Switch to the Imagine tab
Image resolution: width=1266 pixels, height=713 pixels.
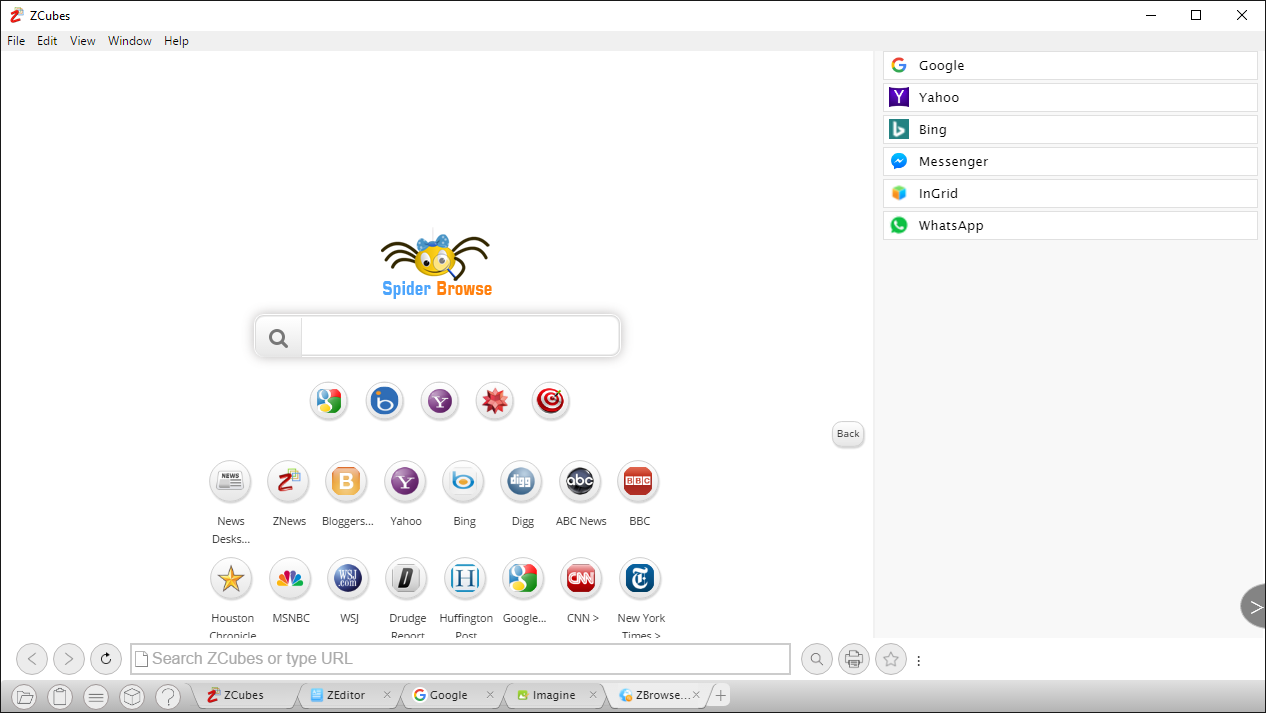[553, 695]
